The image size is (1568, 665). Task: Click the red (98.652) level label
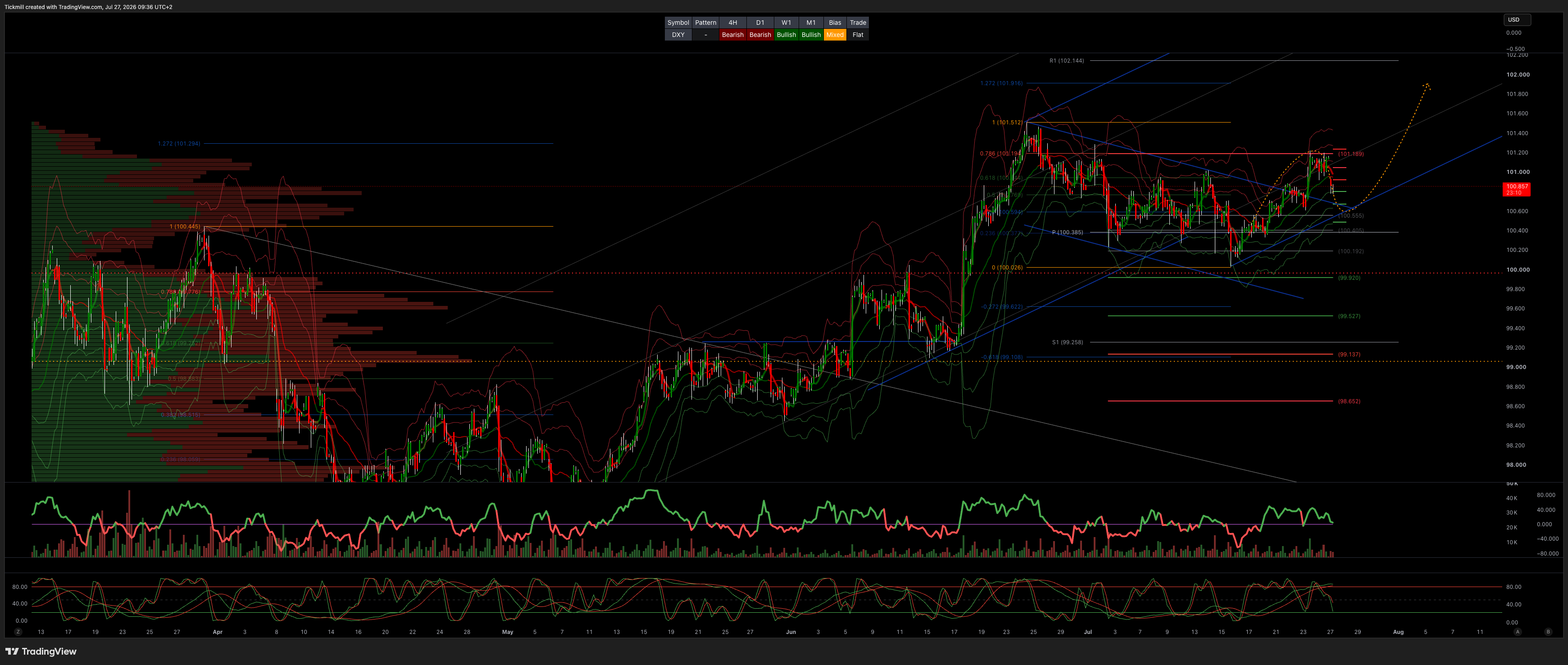[1349, 401]
